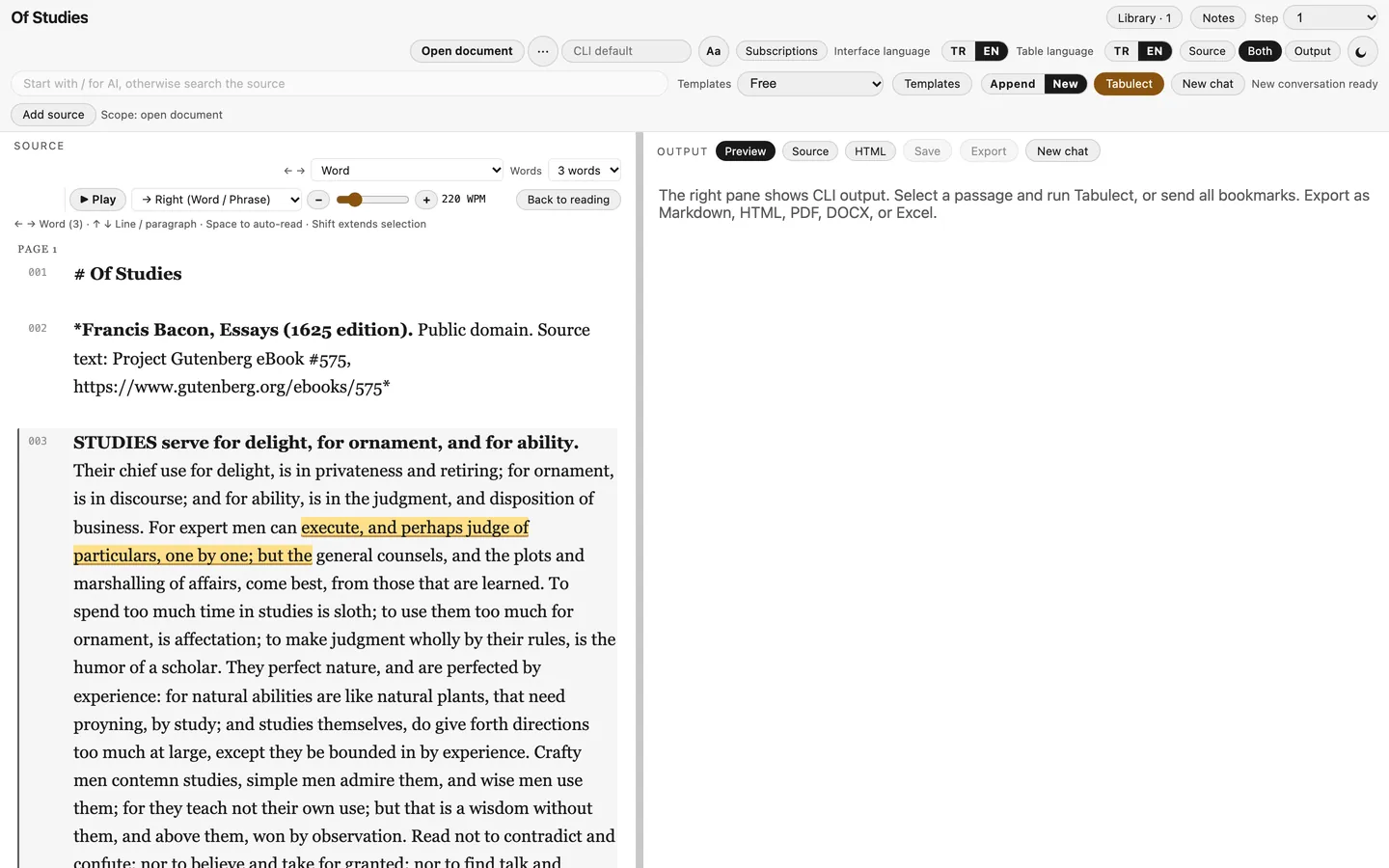Set table language to EN

click(x=1155, y=51)
